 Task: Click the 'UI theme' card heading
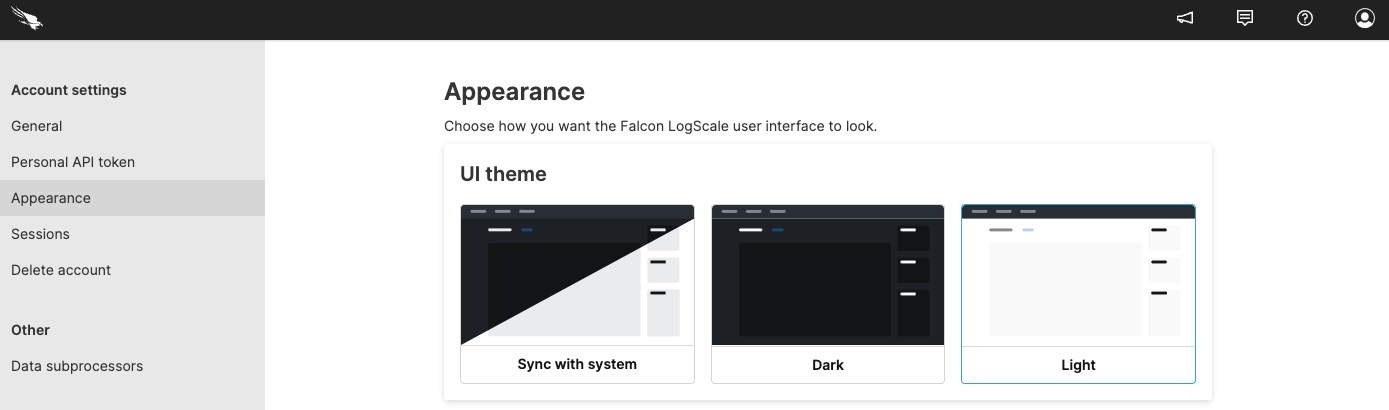pyautogui.click(x=503, y=174)
